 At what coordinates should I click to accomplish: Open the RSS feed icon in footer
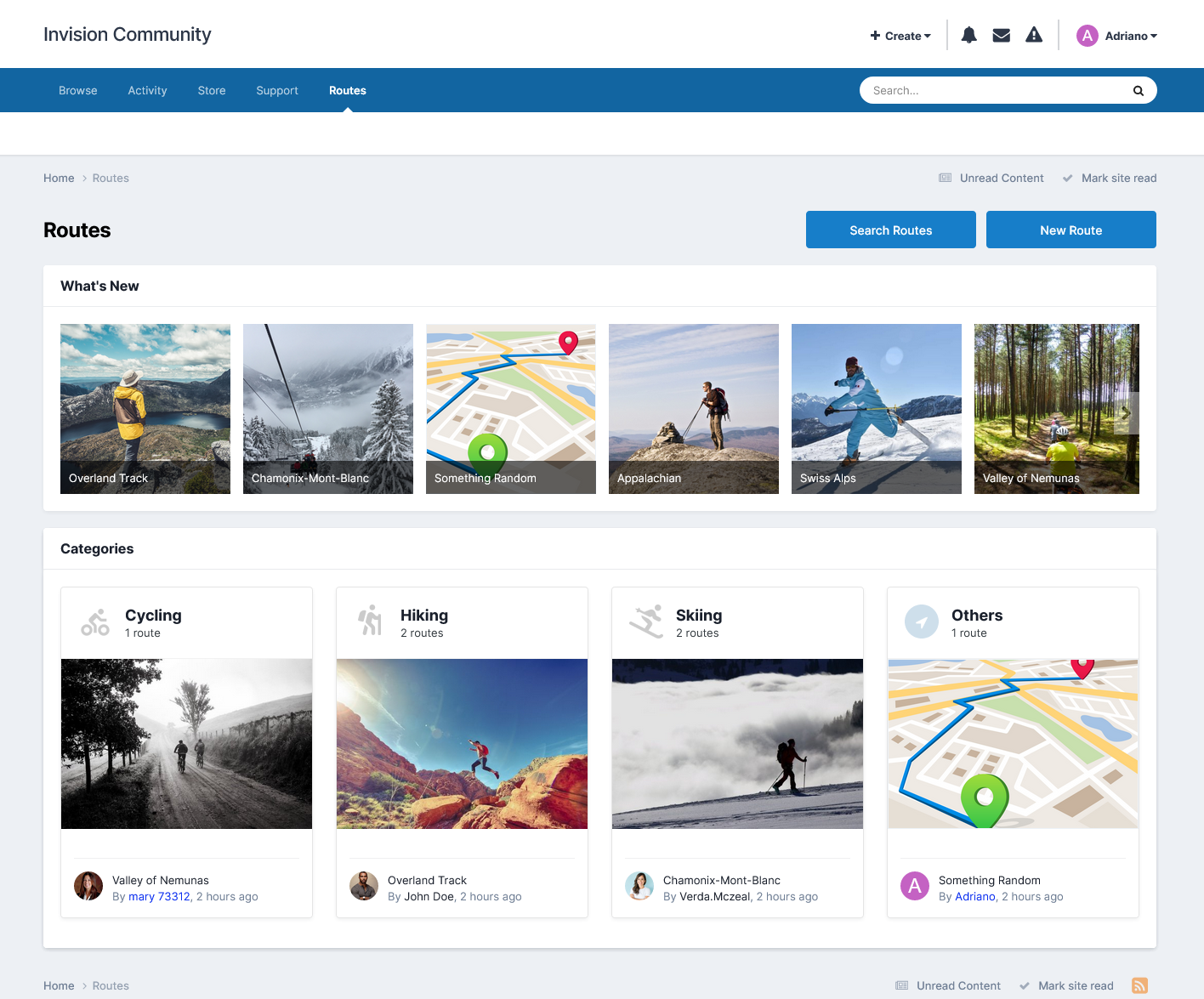point(1140,985)
